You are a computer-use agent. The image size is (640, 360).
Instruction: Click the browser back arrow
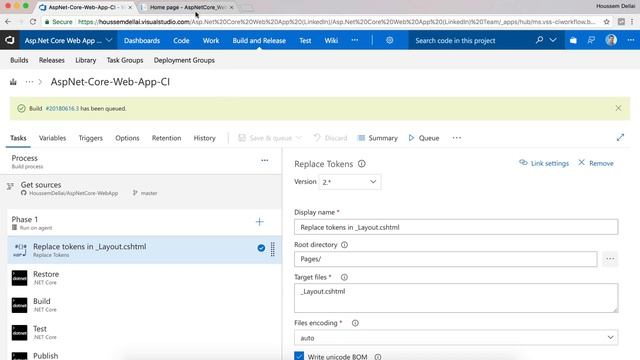pos(8,22)
